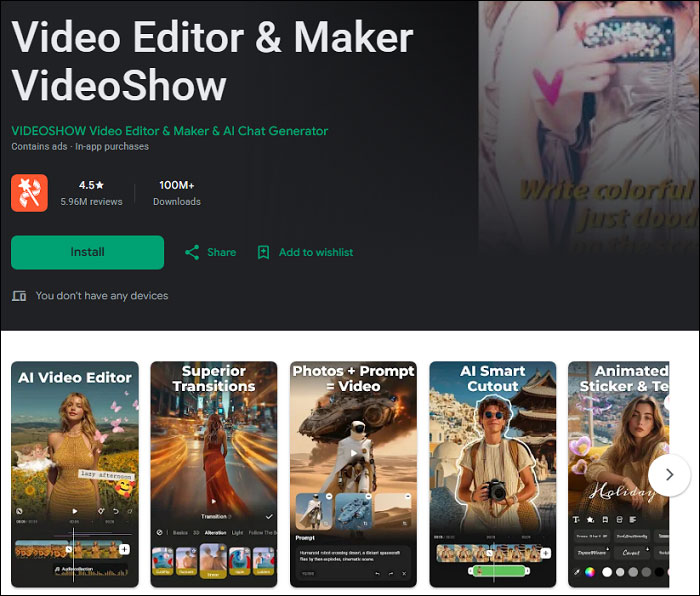This screenshot has width=700, height=596.
Task: Click the Add to wishlist bookmark icon
Action: coord(263,253)
